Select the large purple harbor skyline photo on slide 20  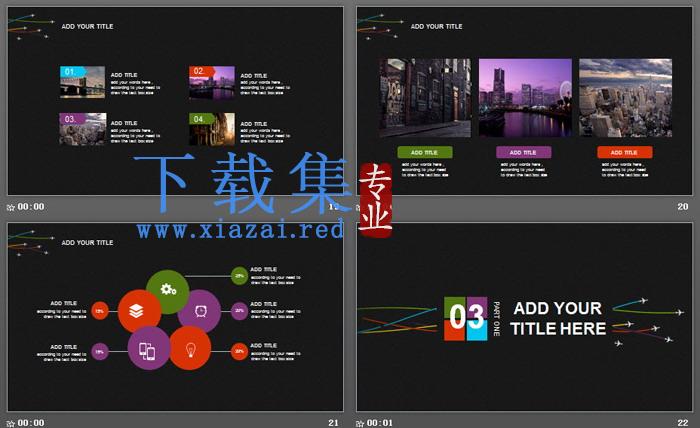point(525,98)
